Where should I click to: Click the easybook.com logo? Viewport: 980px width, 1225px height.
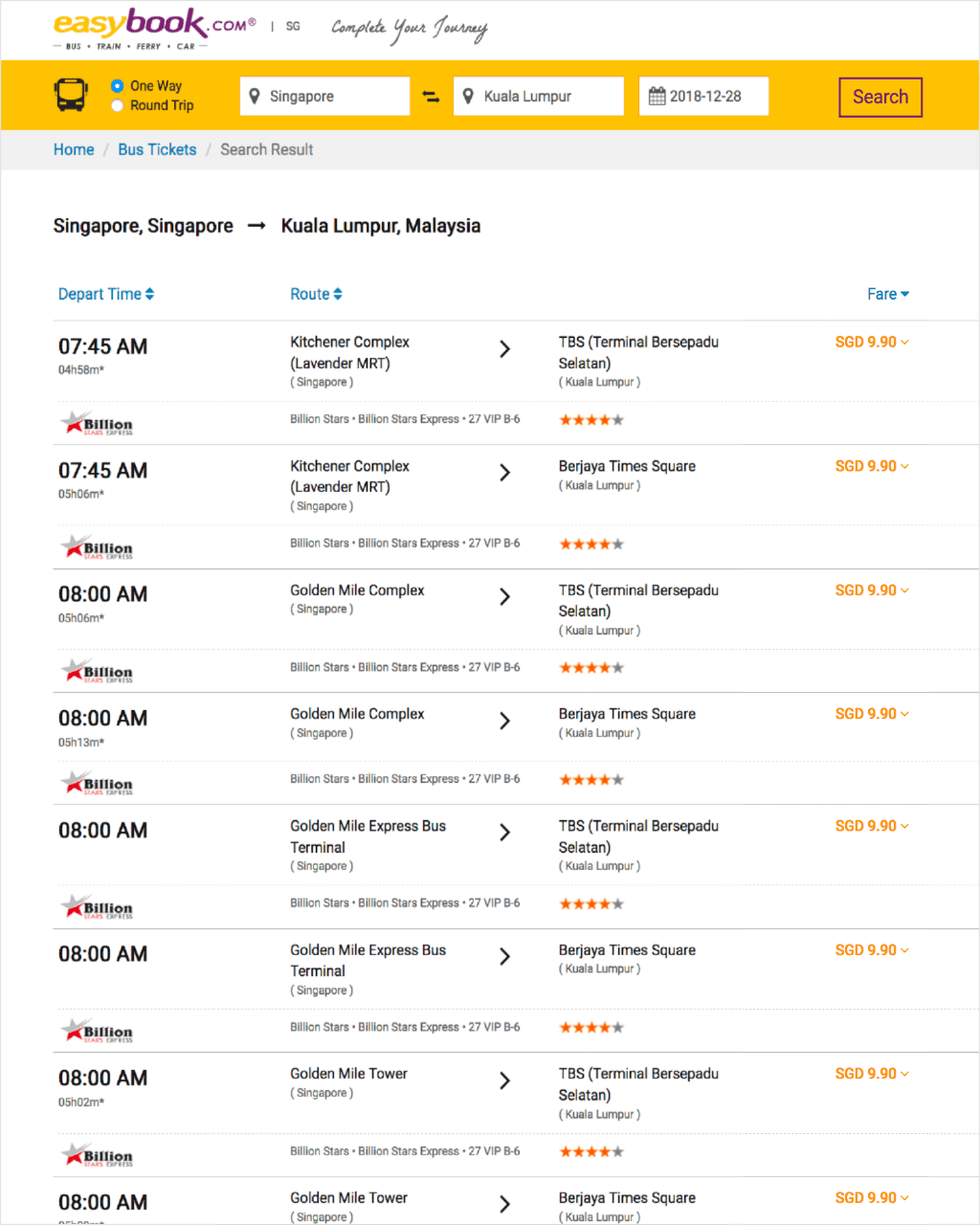[155, 29]
